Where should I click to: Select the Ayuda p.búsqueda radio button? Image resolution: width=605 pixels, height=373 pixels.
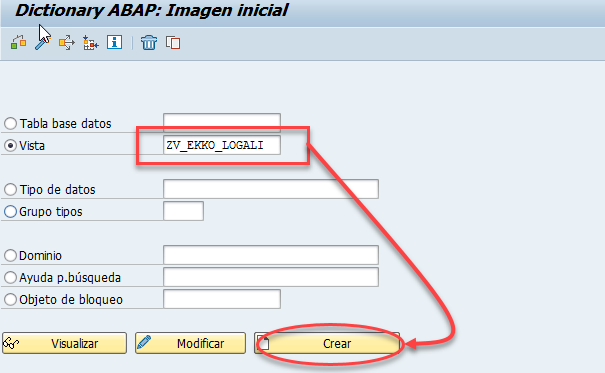tap(10, 277)
